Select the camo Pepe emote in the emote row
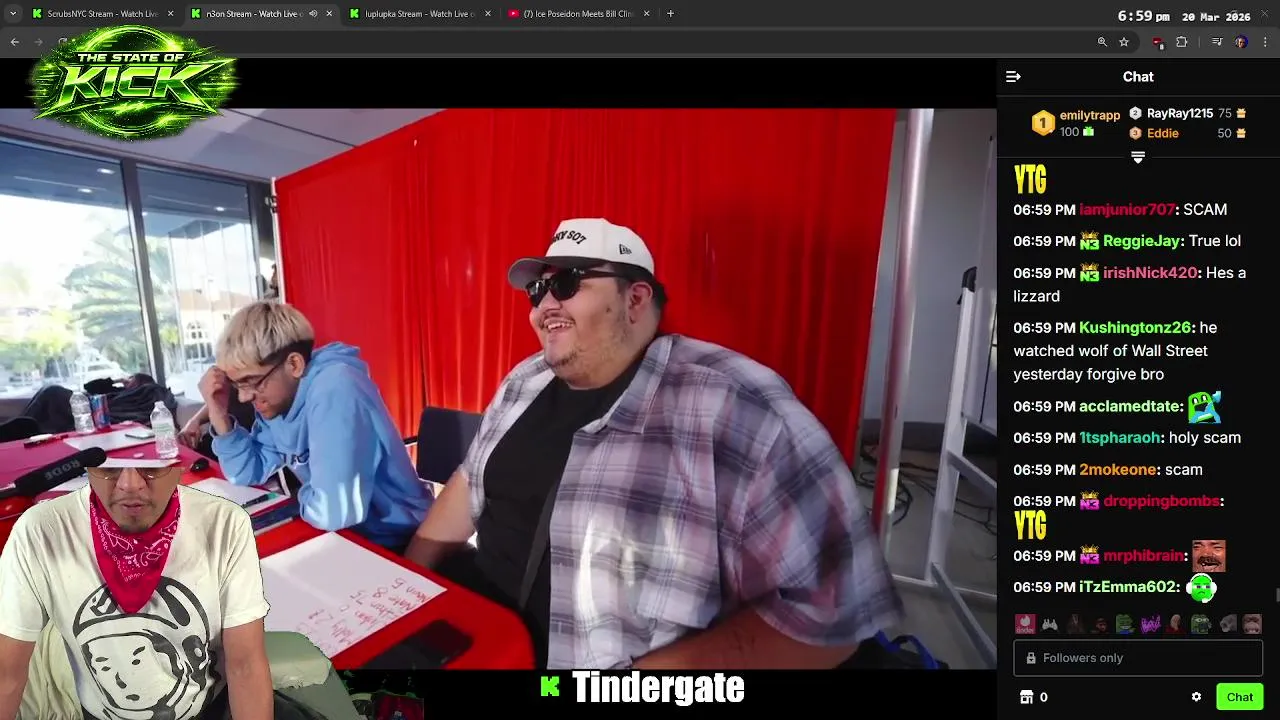The width and height of the screenshot is (1280, 720). pos(1200,624)
